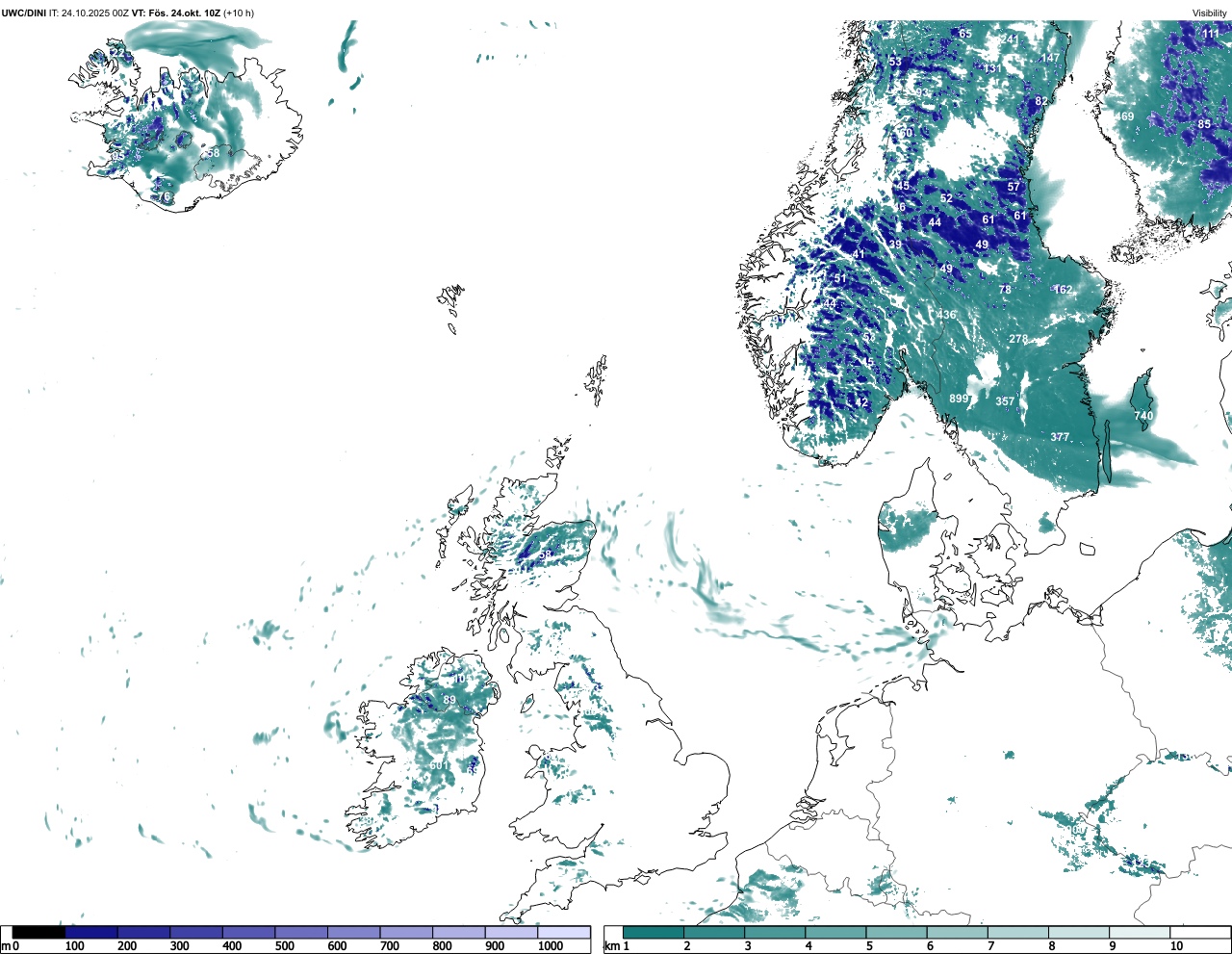Click the 'm' unit label on the legend
The height and width of the screenshot is (954, 1232).
click(x=6, y=946)
